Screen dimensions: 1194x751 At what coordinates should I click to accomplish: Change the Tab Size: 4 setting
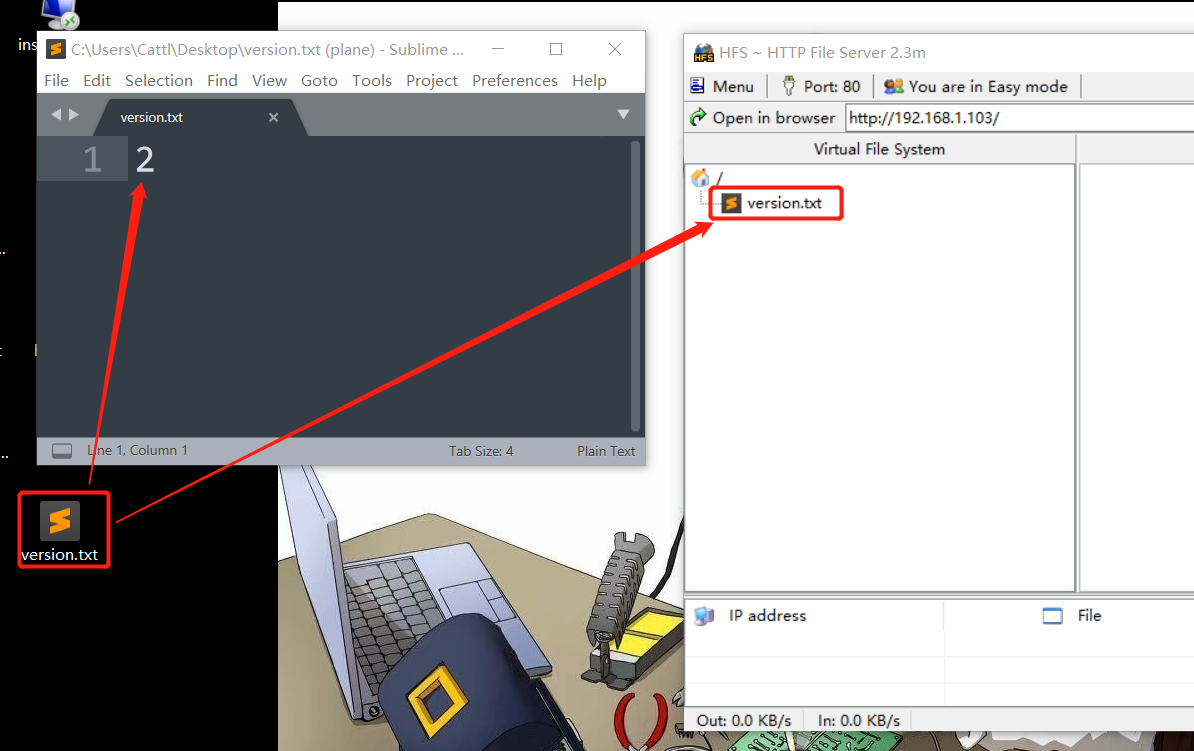[480, 451]
